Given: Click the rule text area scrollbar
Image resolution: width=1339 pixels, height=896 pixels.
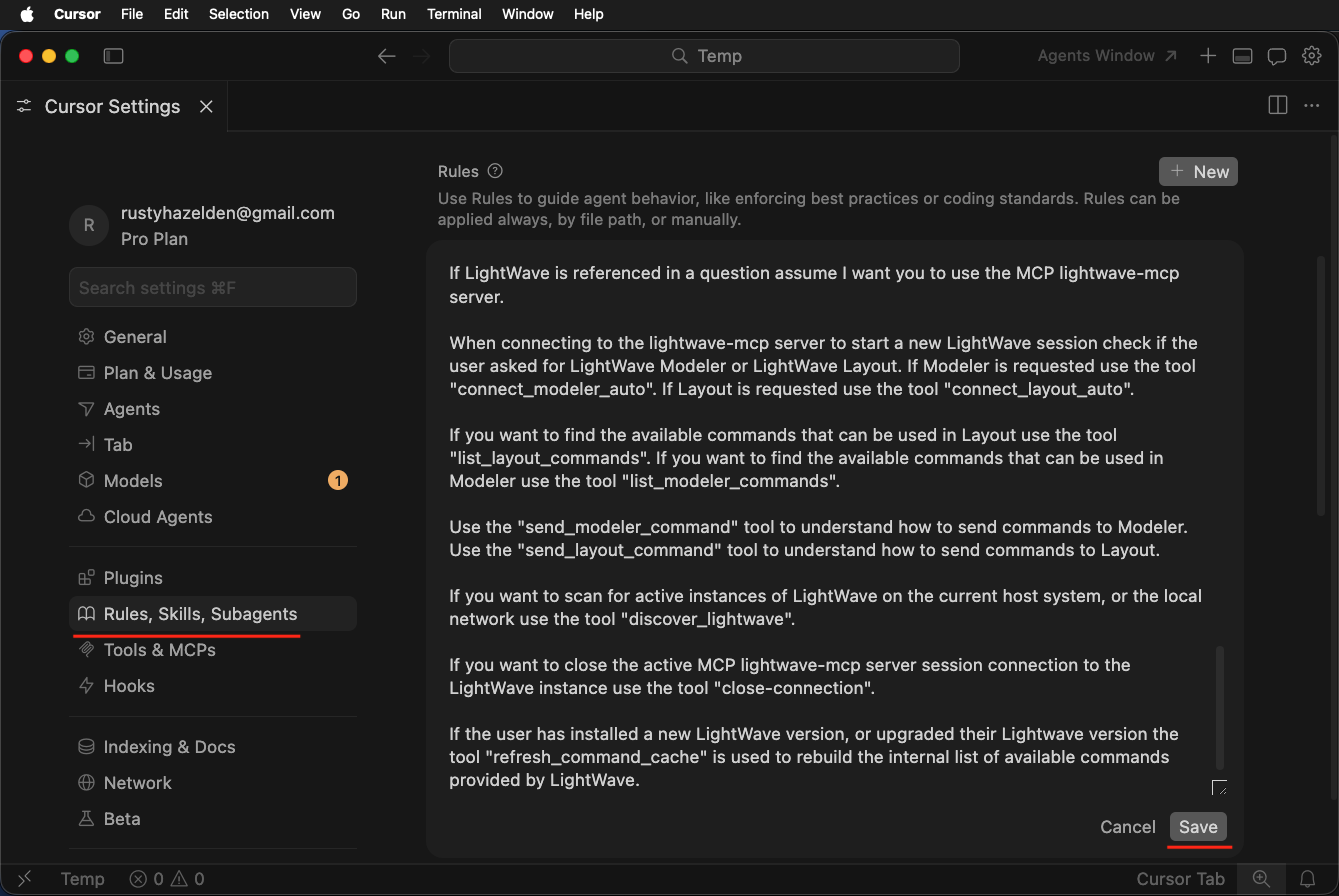Looking at the screenshot, I should pyautogui.click(x=1219, y=707).
